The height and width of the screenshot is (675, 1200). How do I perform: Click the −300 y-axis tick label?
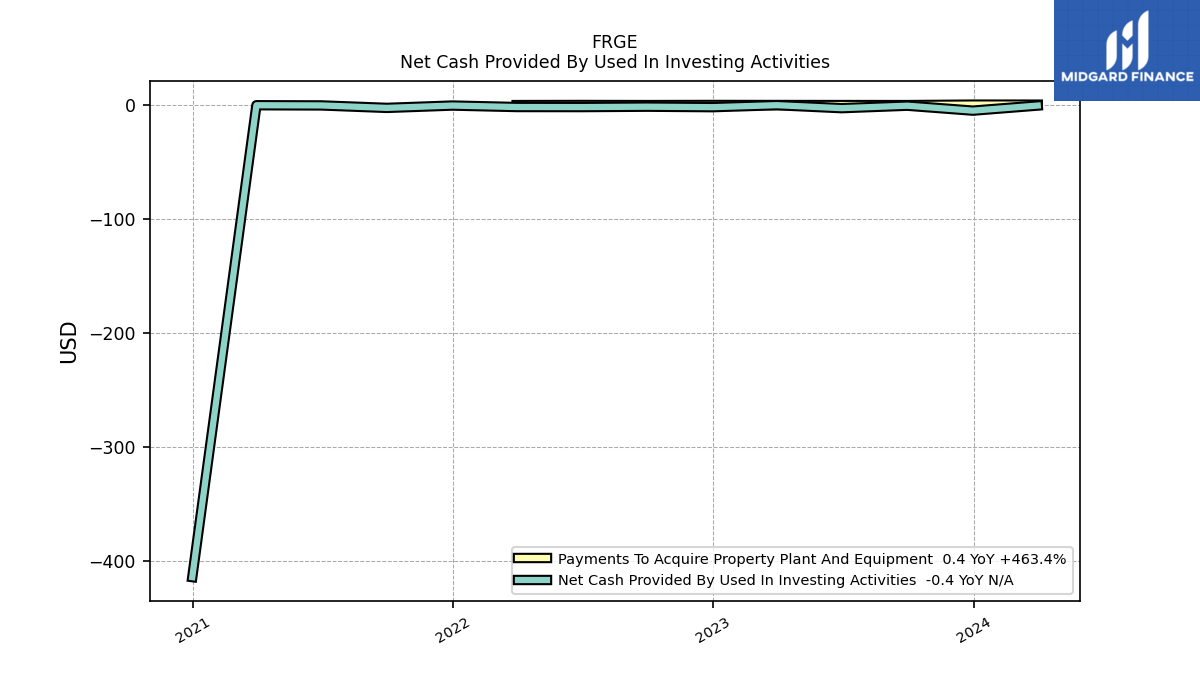[113, 447]
